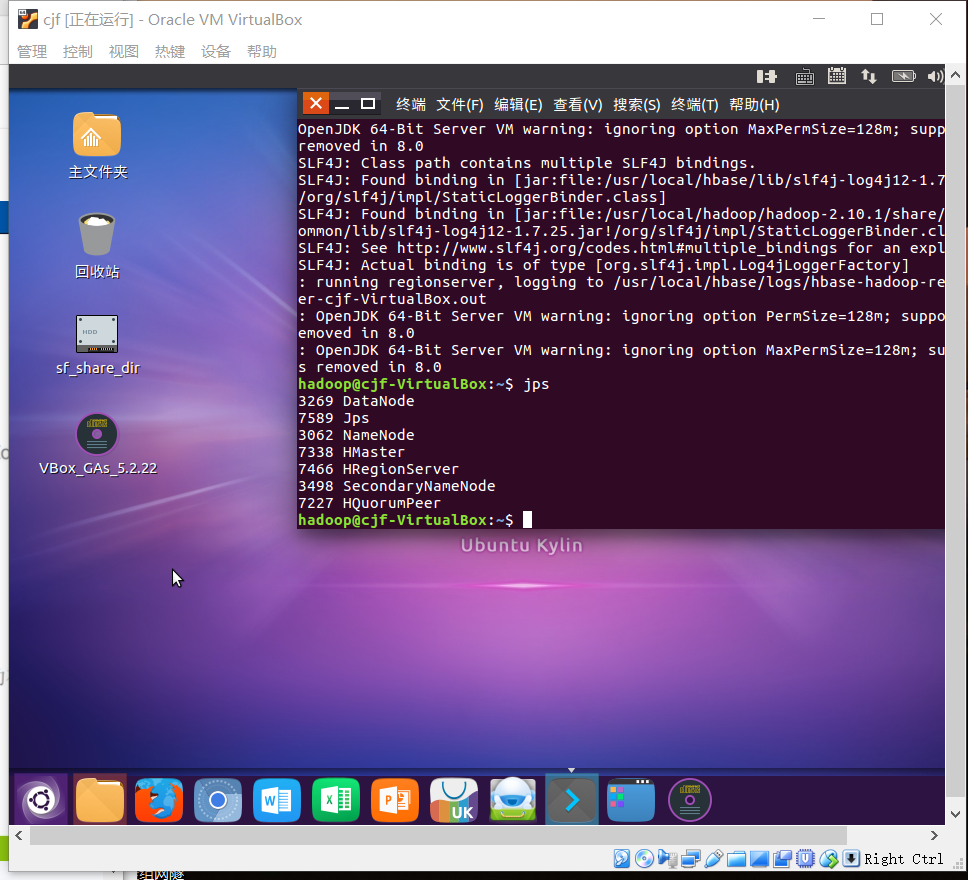Screen dimensions: 968x880
Task: Open the Kylin assistant robot dock icon
Action: (x=513, y=800)
